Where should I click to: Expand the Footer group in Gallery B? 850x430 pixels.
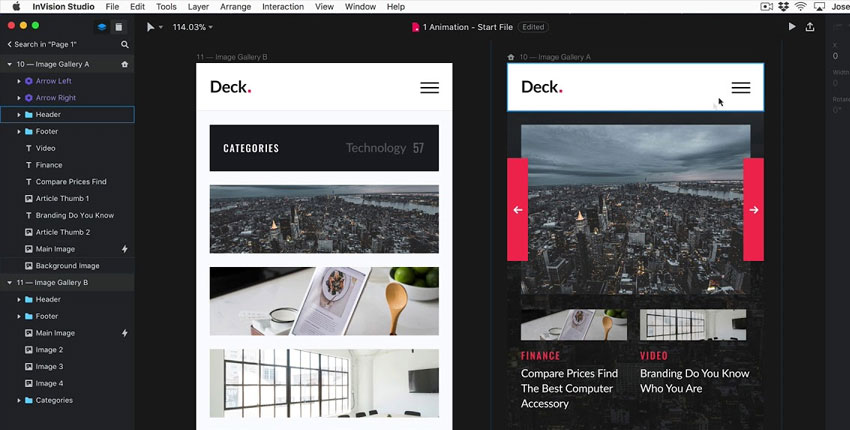tap(19, 316)
